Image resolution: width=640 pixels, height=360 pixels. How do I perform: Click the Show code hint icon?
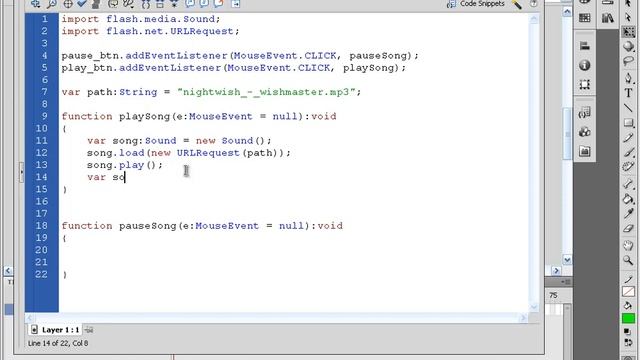[113, 4]
